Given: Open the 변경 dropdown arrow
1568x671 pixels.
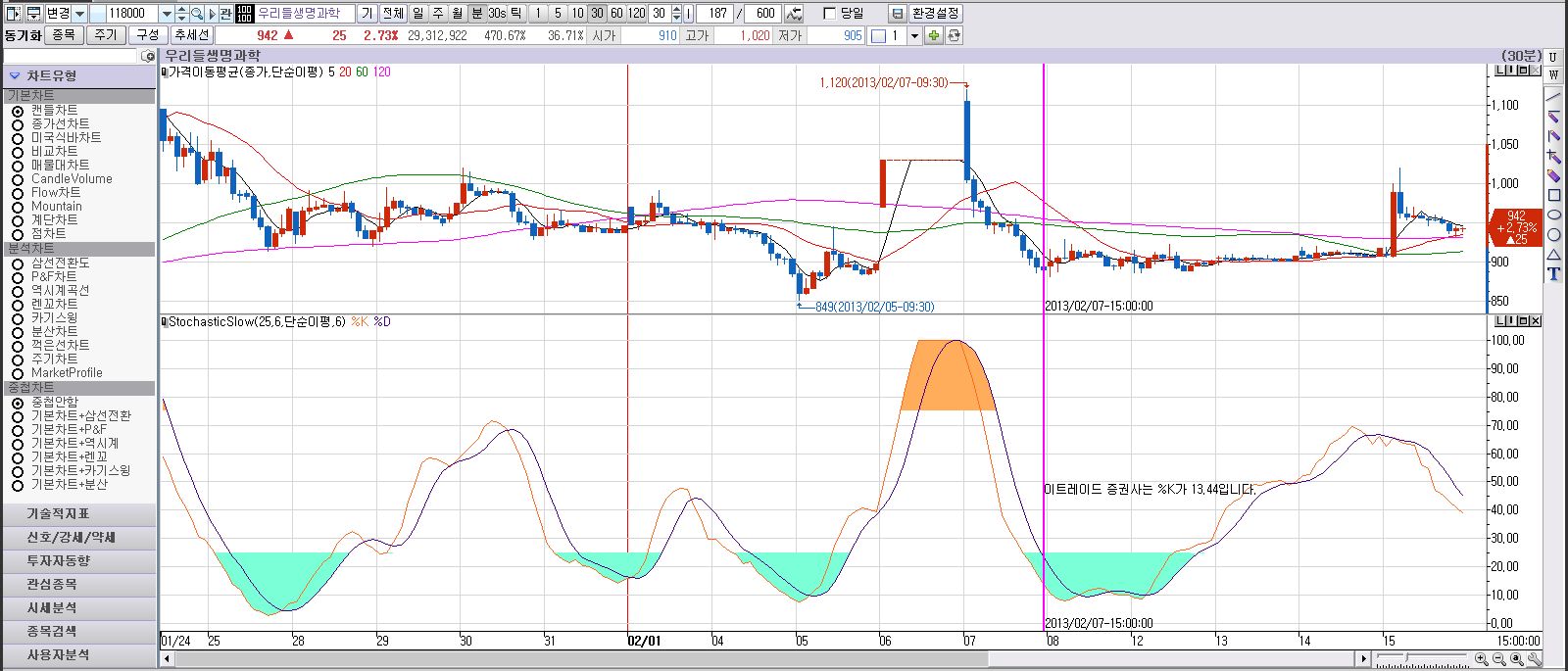Looking at the screenshot, I should [x=80, y=14].
